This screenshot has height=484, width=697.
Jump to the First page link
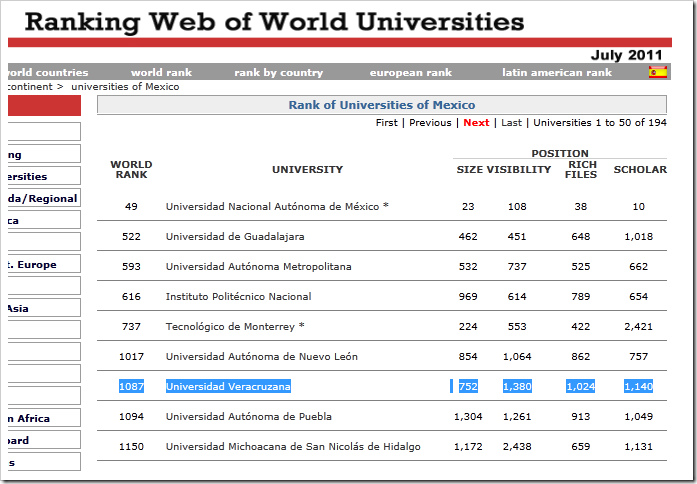click(x=386, y=123)
